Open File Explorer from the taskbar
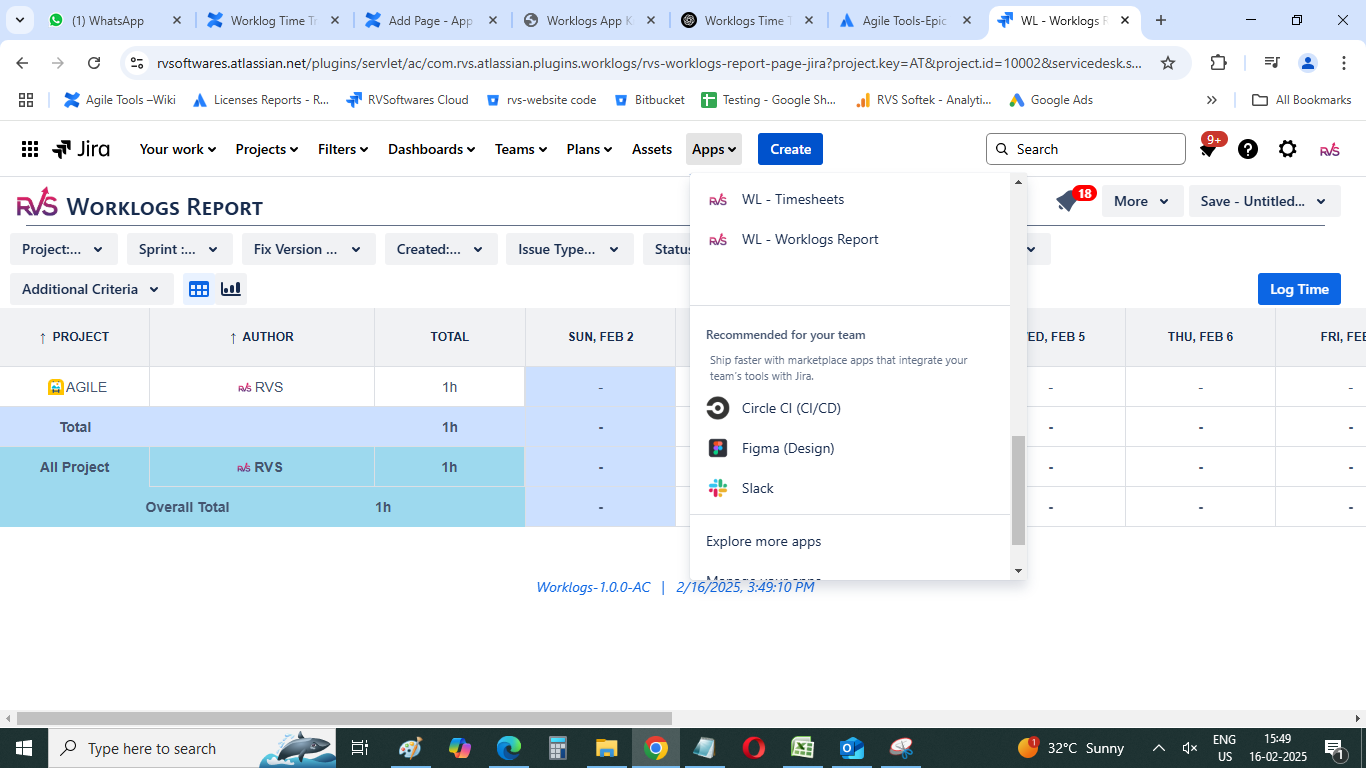Screen dimensions: 1366x768 coord(606,748)
